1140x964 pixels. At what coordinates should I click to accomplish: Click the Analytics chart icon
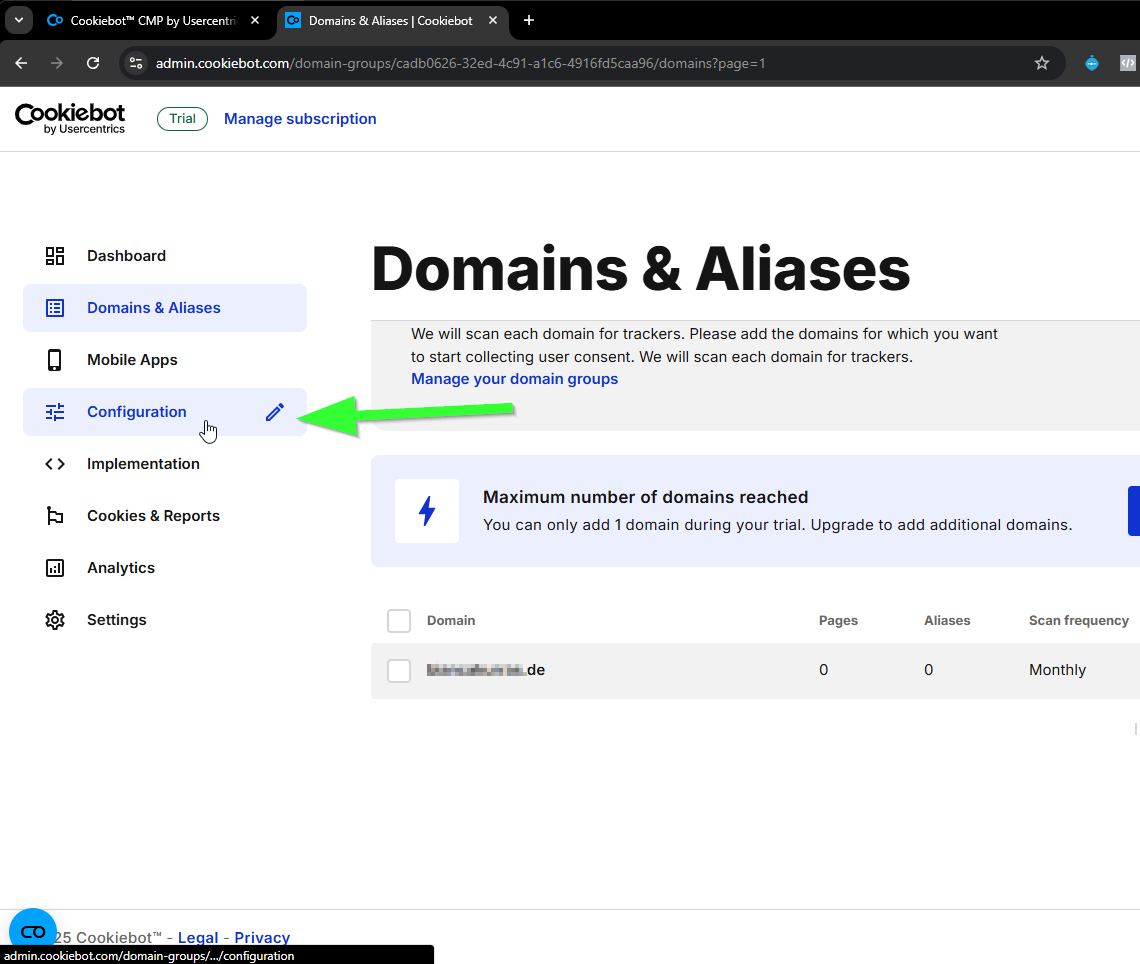pyautogui.click(x=55, y=568)
